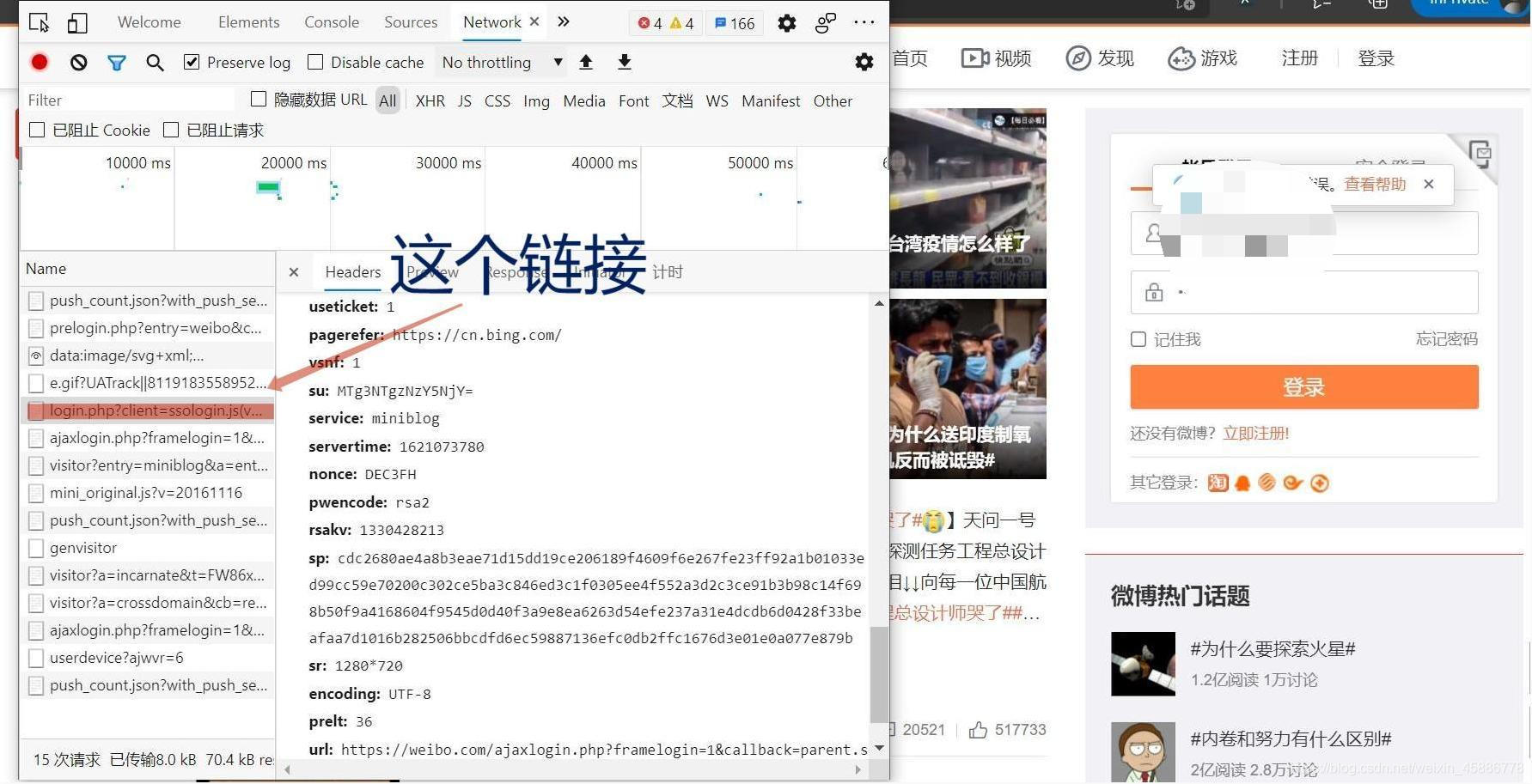Open the DevTools three-dot customize menu

864,22
